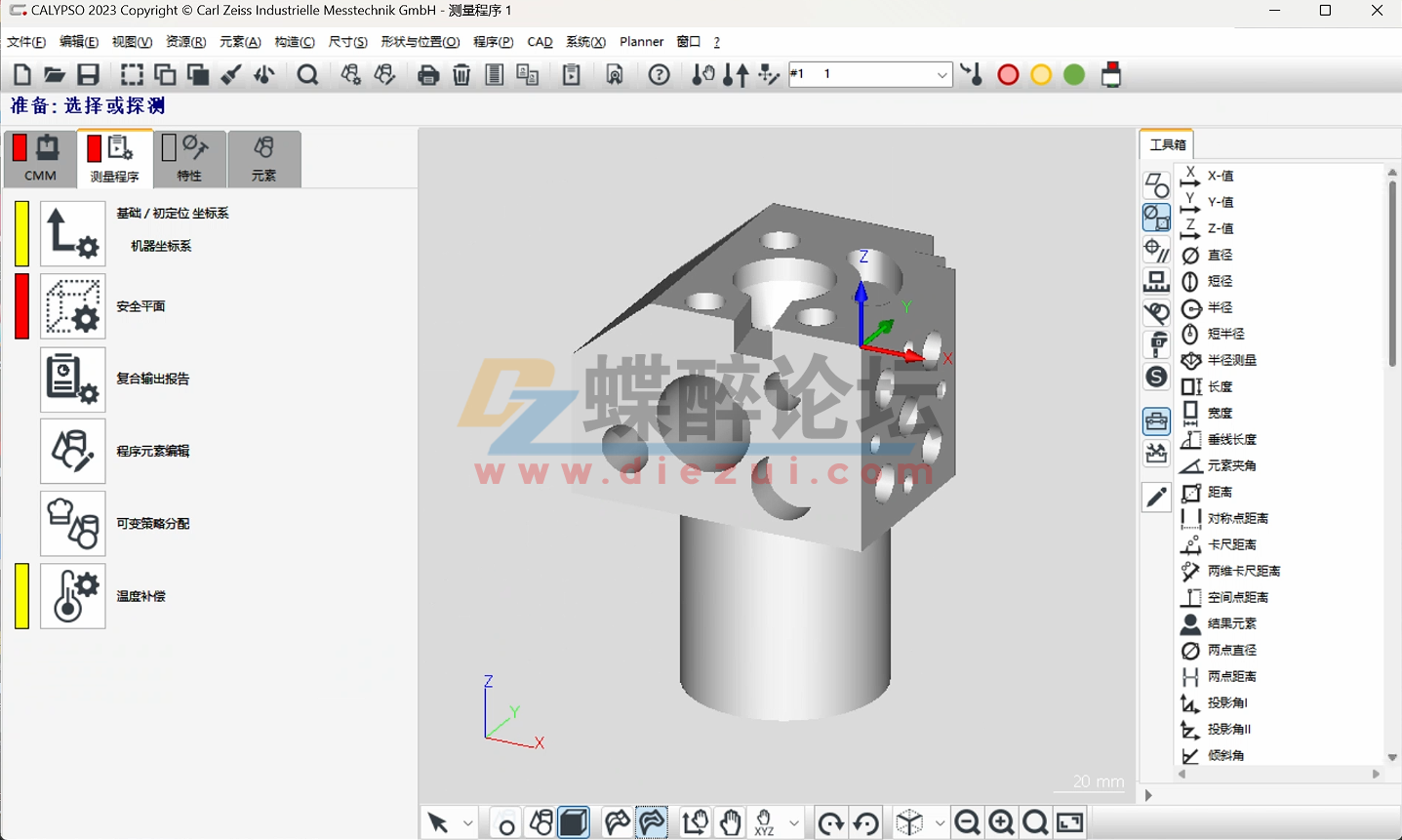Viewport: 1402px width, 840px height.
Task: Select the Save measurement plan icon
Action: 88,74
